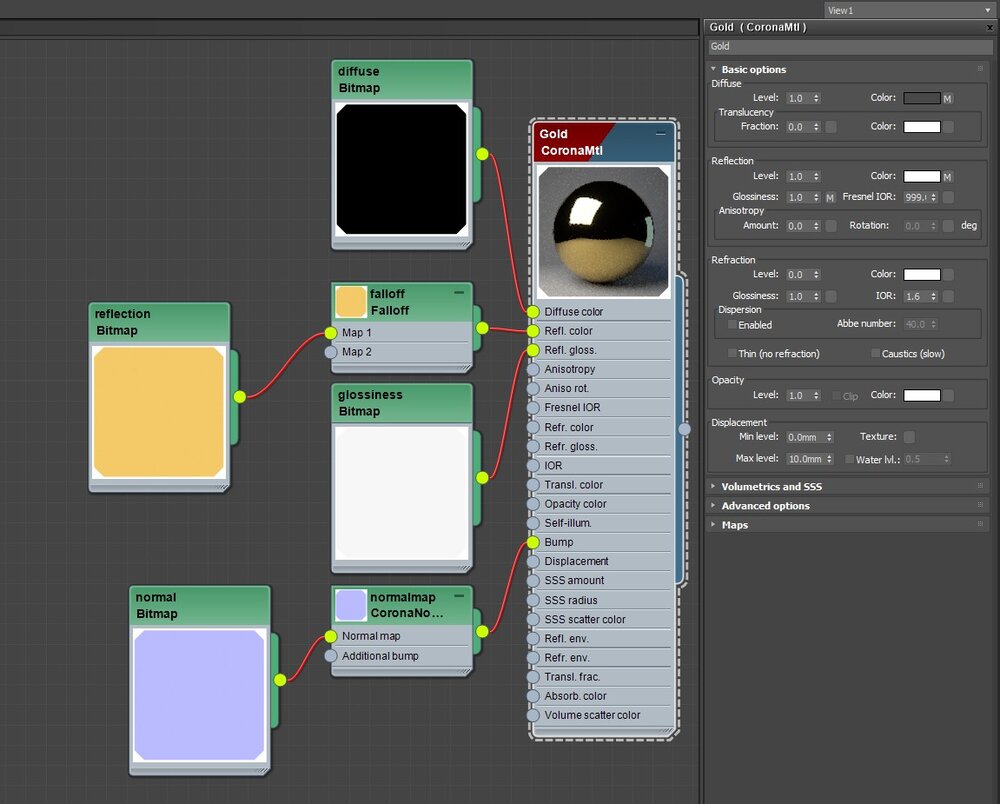Click the Glossiness map M button
Screen dimensions: 1000x804
coord(830,198)
